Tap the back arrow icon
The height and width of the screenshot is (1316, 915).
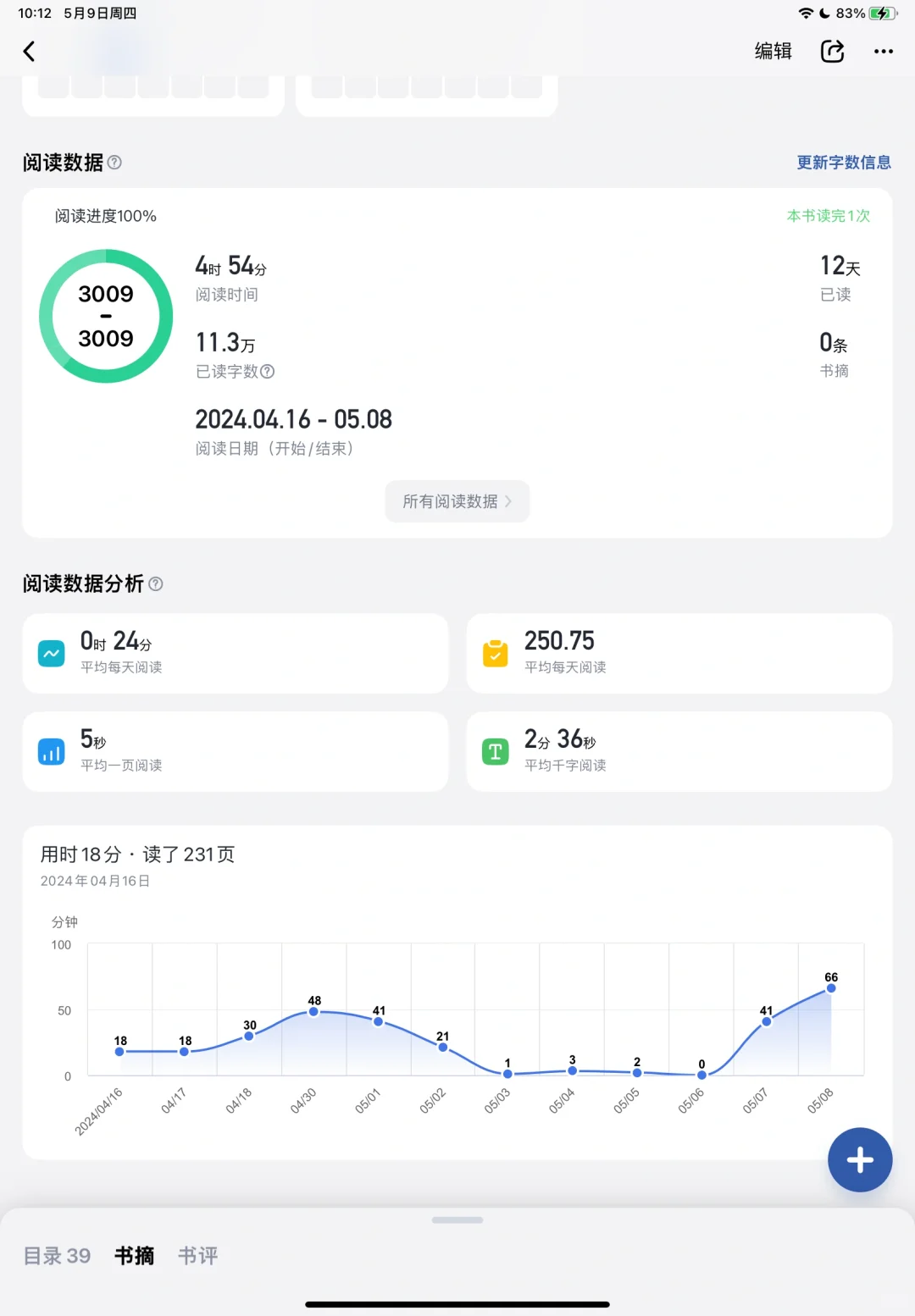[x=29, y=52]
